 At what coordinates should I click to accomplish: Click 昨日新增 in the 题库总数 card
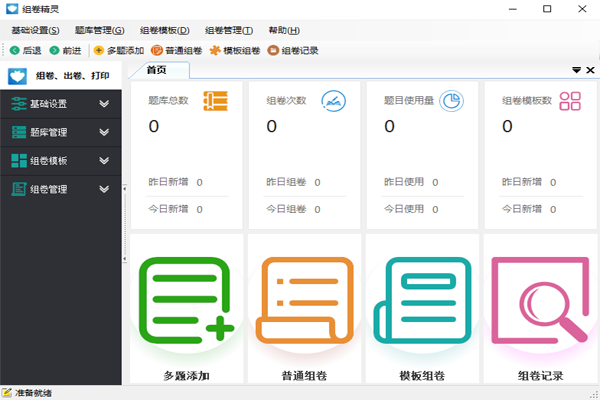coord(168,182)
